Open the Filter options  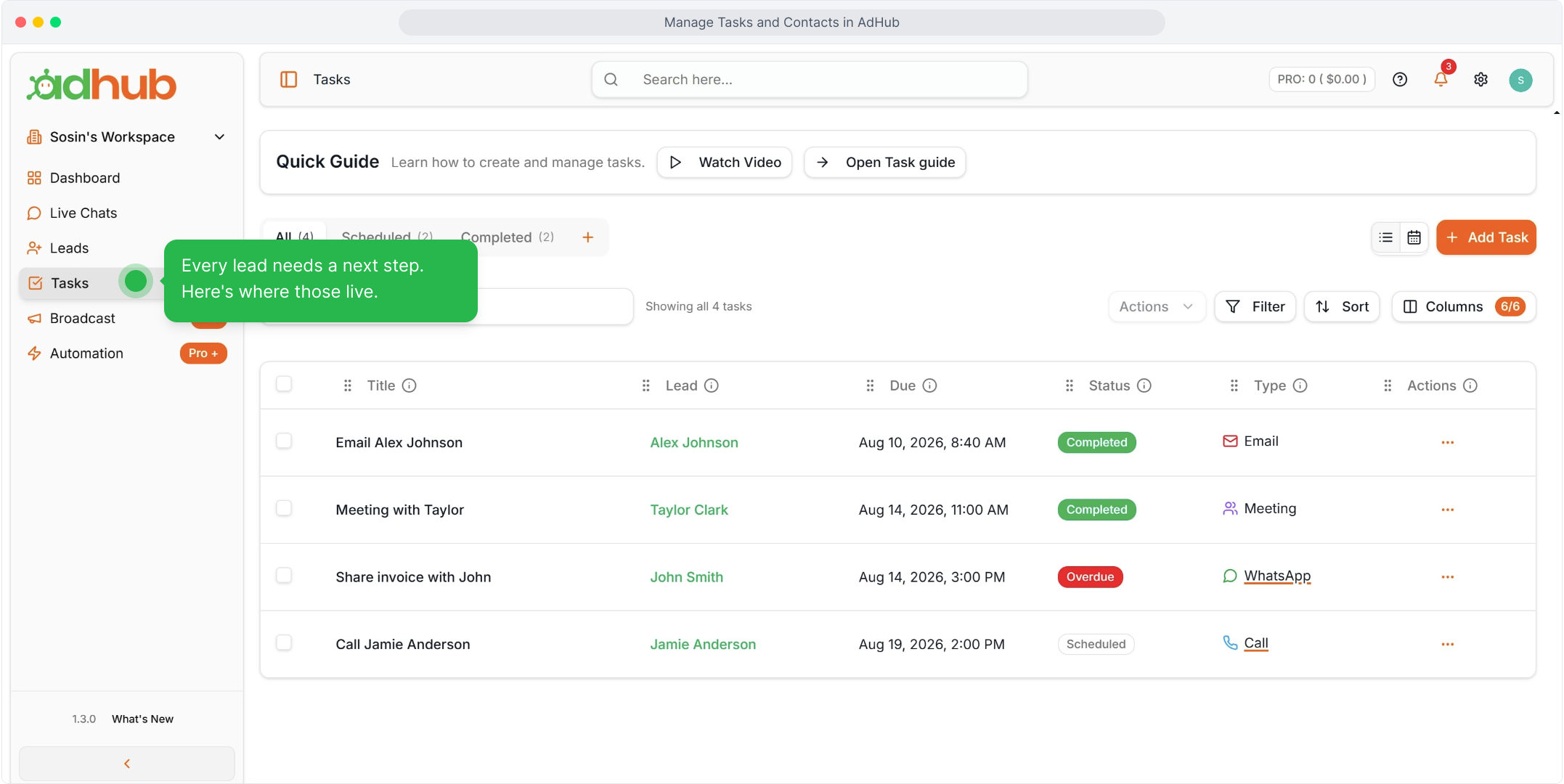click(x=1255, y=306)
